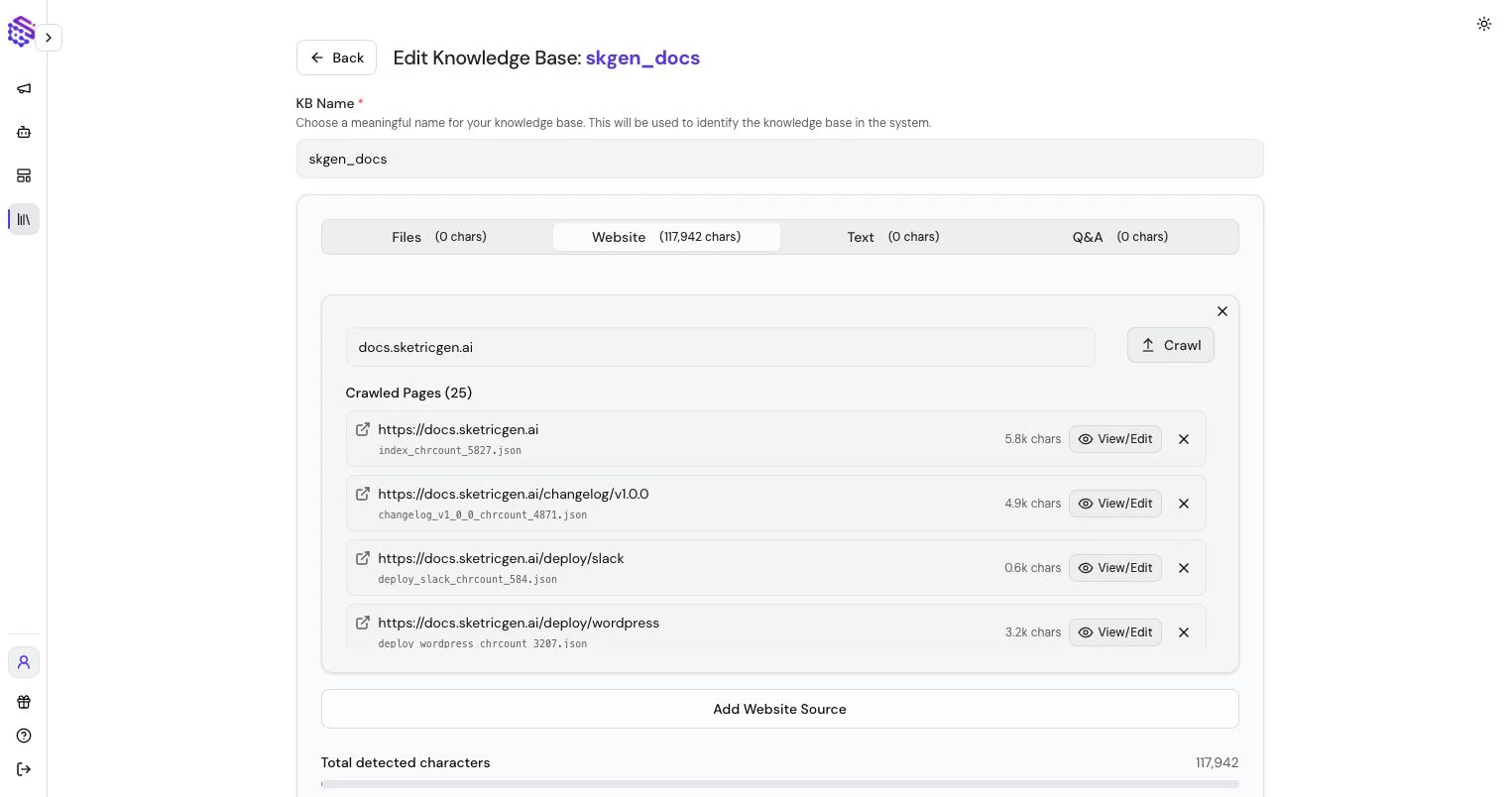1512x797 pixels.
Task: Click the total characters progress bar
Action: [779, 784]
